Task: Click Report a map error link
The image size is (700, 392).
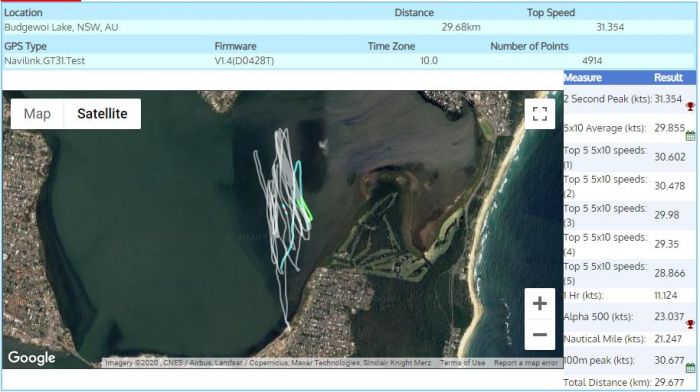Action: pyautogui.click(x=525, y=363)
